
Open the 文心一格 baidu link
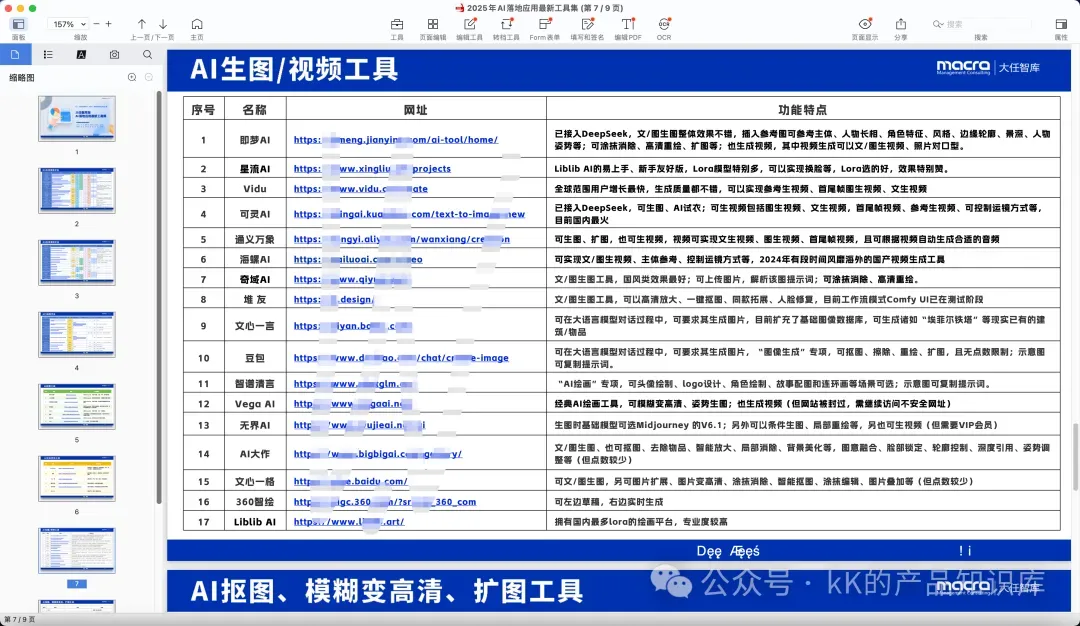pos(351,481)
